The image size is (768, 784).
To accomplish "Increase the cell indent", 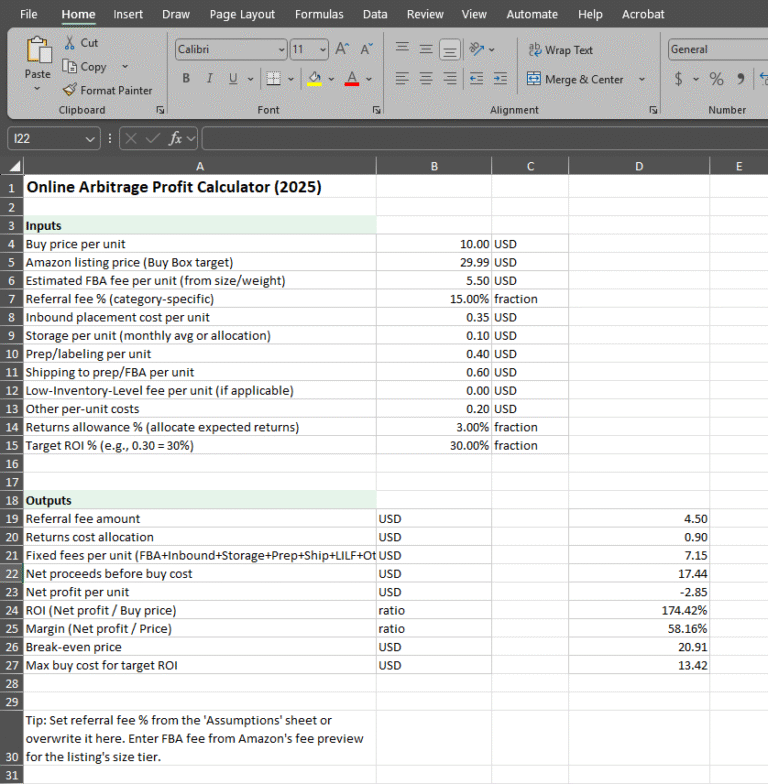I will click(x=500, y=78).
